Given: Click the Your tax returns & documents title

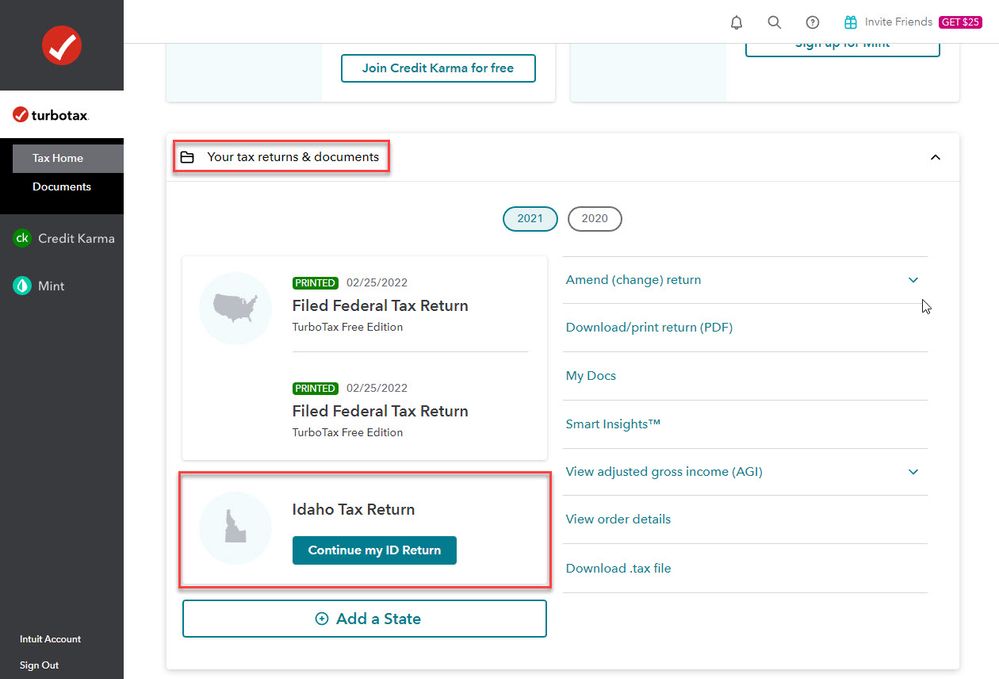Looking at the screenshot, I should (x=293, y=157).
